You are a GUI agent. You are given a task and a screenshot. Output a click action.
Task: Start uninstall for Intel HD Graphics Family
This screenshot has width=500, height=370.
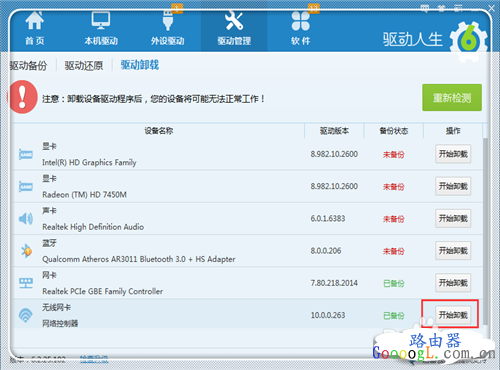[453, 154]
